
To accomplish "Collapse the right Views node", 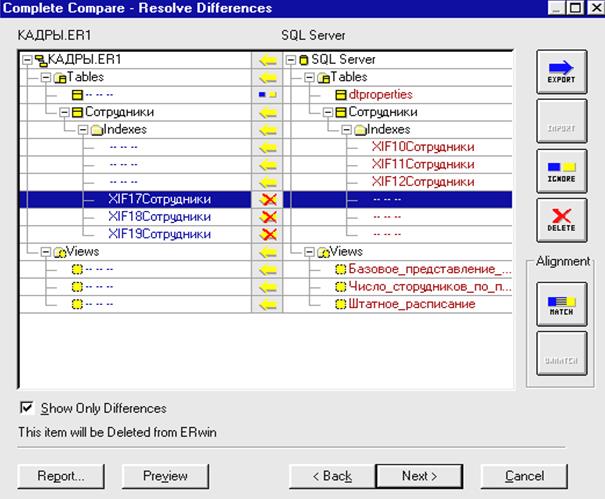I will pyautogui.click(x=309, y=252).
